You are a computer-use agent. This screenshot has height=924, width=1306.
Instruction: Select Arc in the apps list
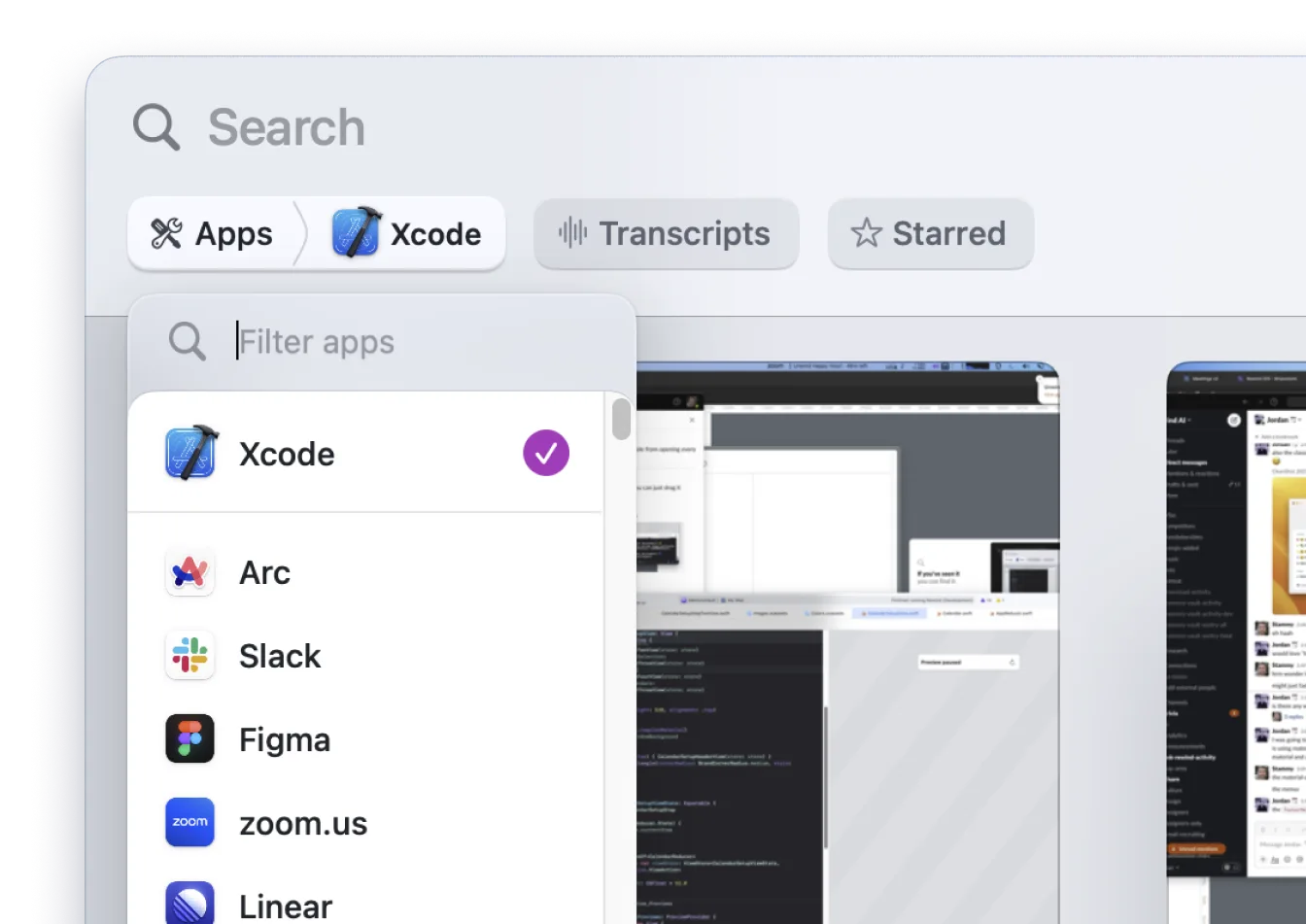(x=365, y=572)
